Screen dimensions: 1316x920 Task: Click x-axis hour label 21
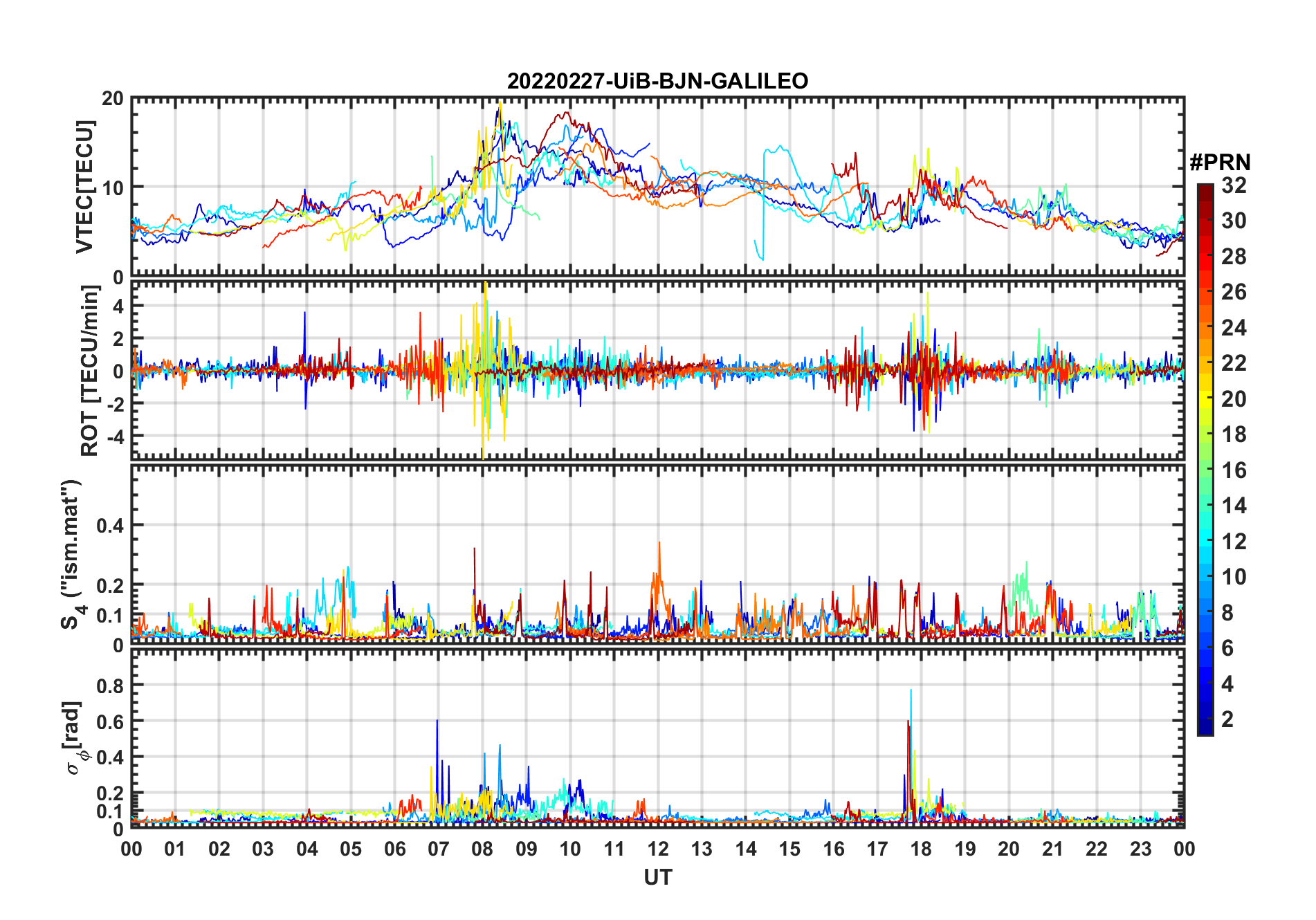[1052, 849]
